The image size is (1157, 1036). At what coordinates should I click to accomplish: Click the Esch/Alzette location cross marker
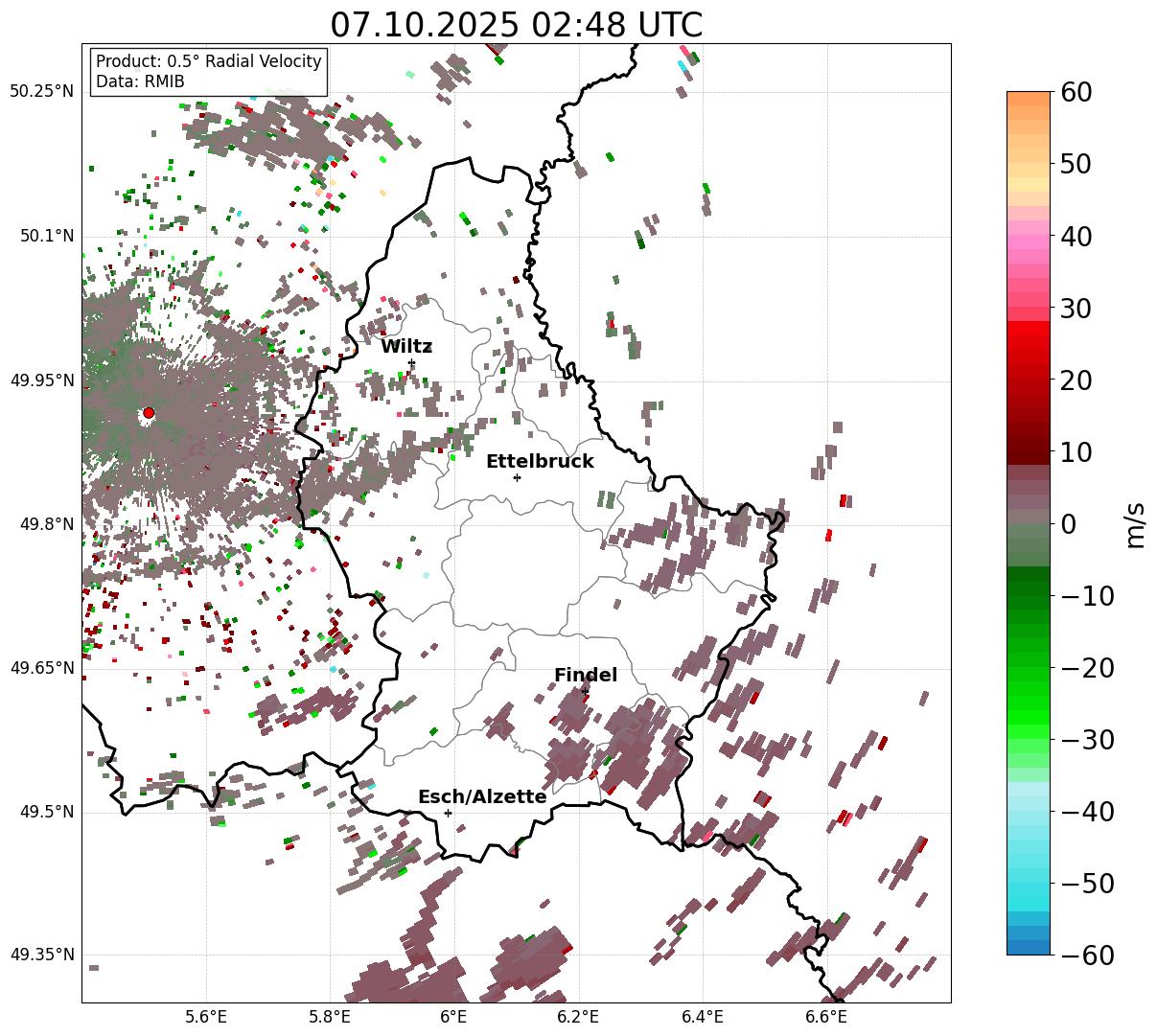tap(448, 813)
